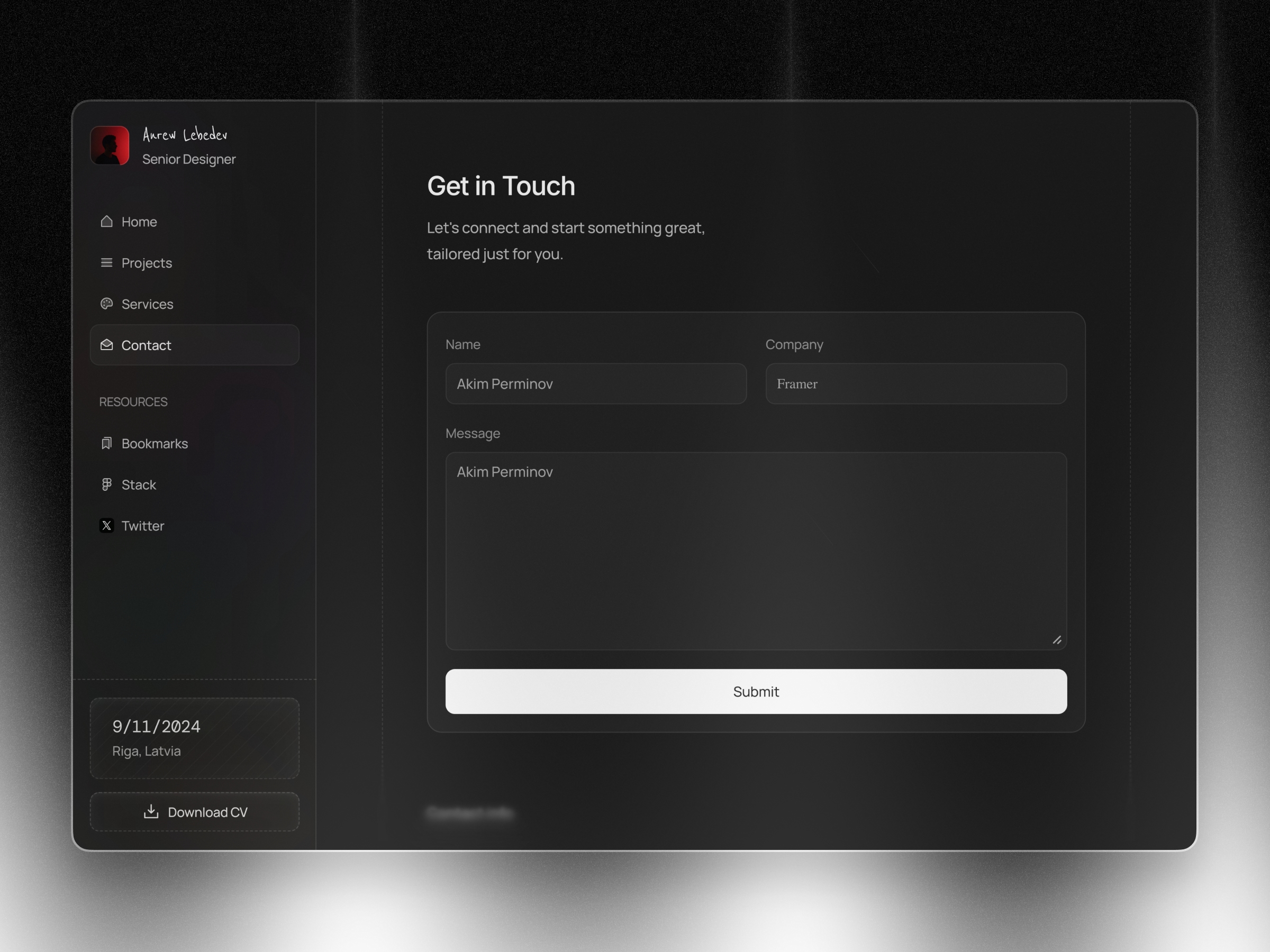Click the Riga Latvia location text

pyautogui.click(x=147, y=751)
